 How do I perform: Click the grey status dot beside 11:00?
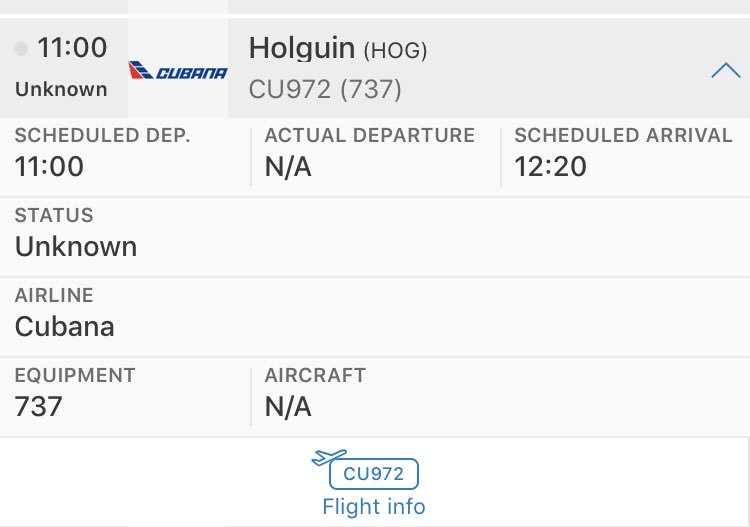[21, 48]
